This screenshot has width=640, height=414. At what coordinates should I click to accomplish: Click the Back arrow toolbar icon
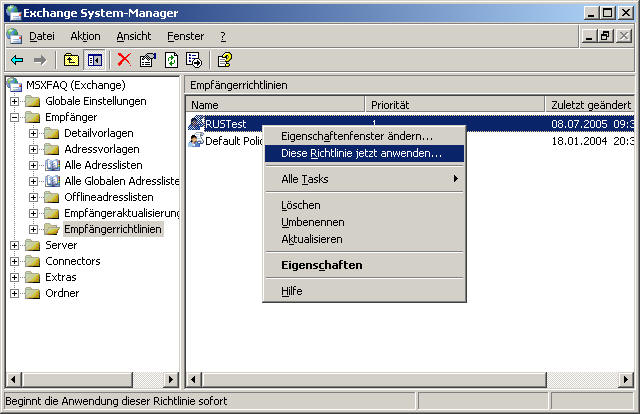tap(17, 60)
